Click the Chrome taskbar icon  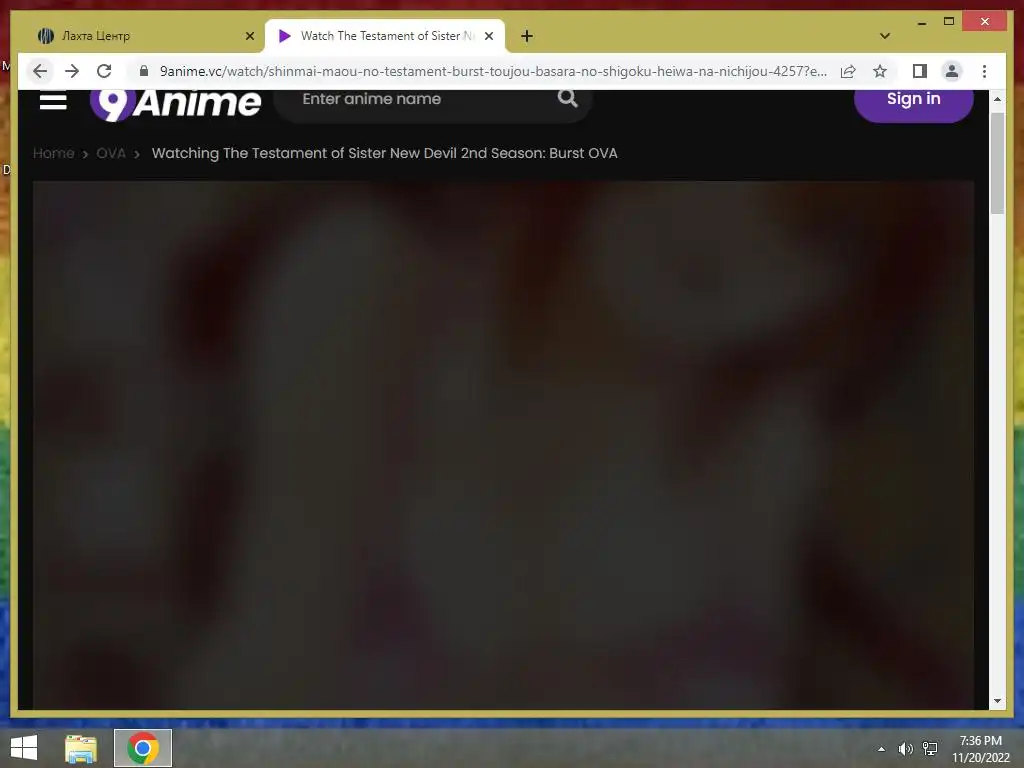[x=143, y=748]
